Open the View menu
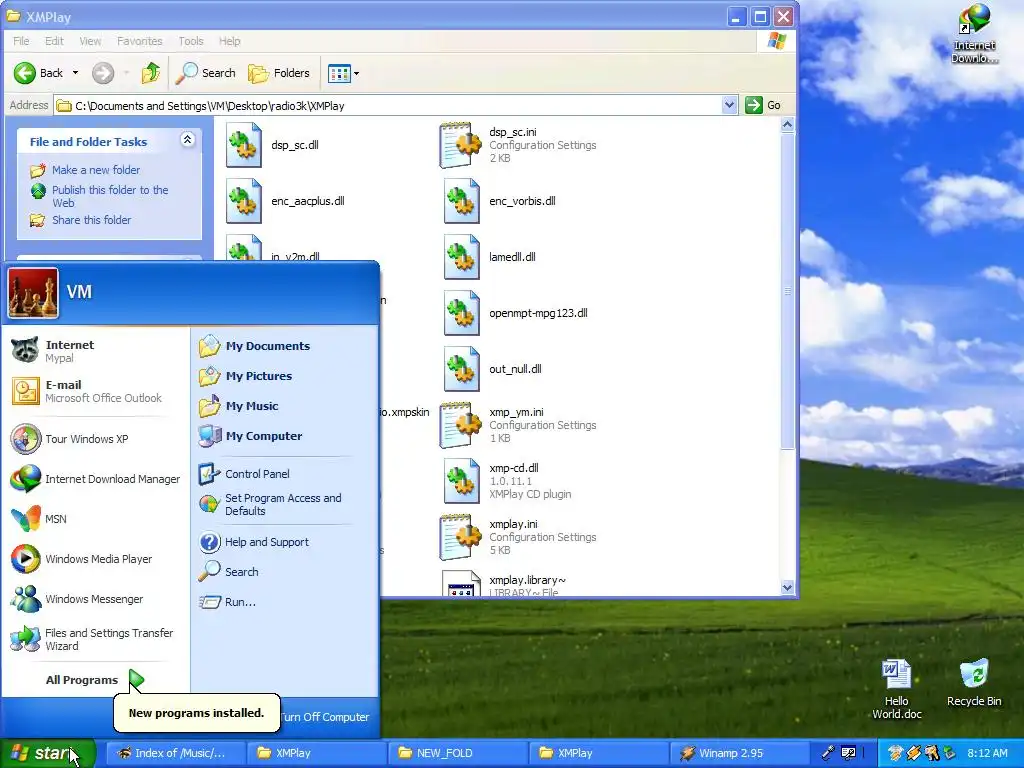The image size is (1024, 768). point(90,41)
